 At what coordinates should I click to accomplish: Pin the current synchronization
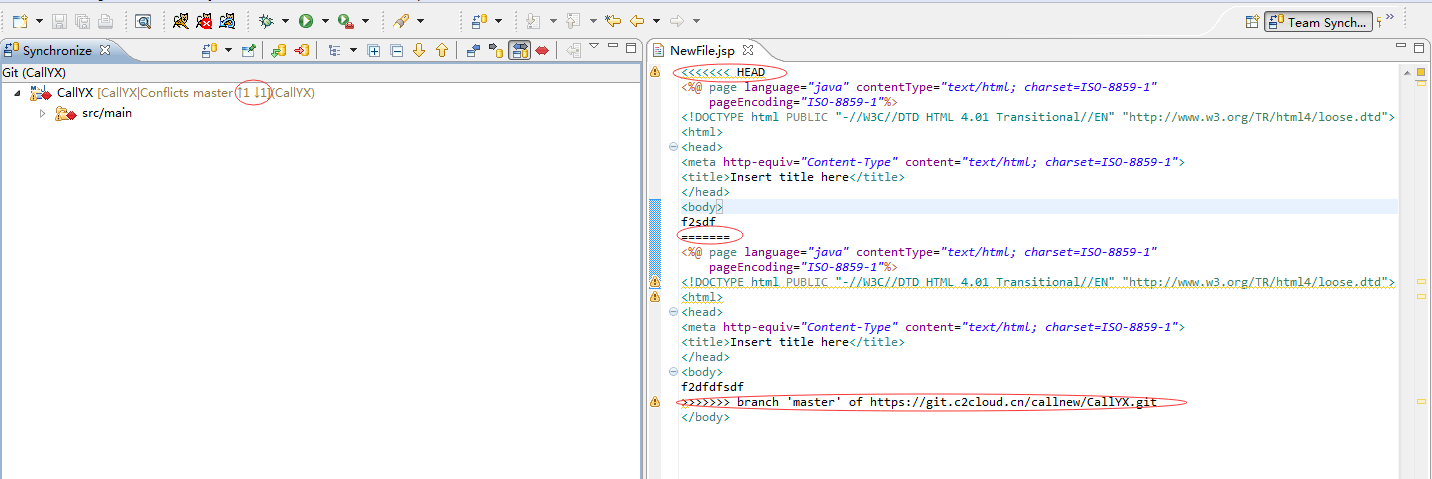point(249,50)
